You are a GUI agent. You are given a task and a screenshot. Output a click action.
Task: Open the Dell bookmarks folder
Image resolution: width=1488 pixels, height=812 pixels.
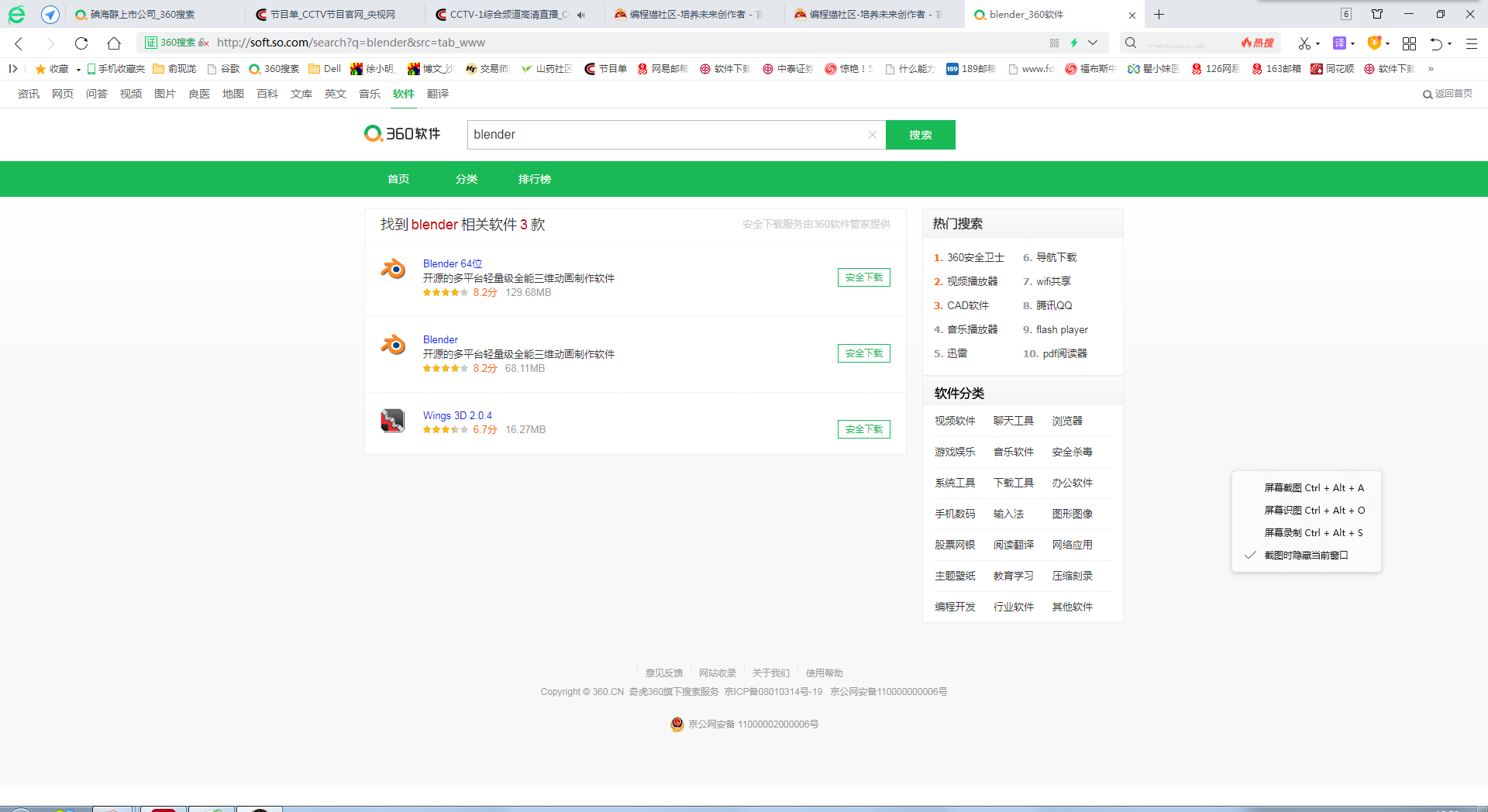click(325, 69)
